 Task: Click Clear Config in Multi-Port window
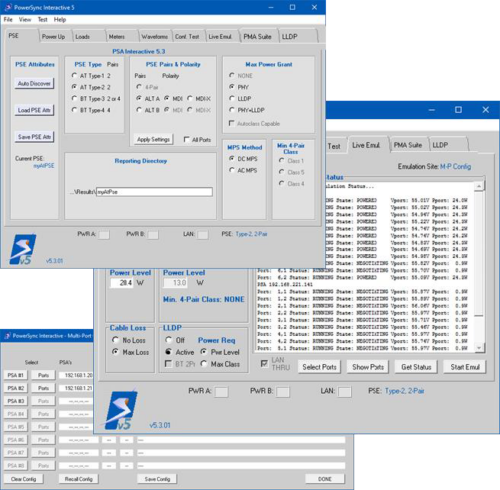coord(23,479)
